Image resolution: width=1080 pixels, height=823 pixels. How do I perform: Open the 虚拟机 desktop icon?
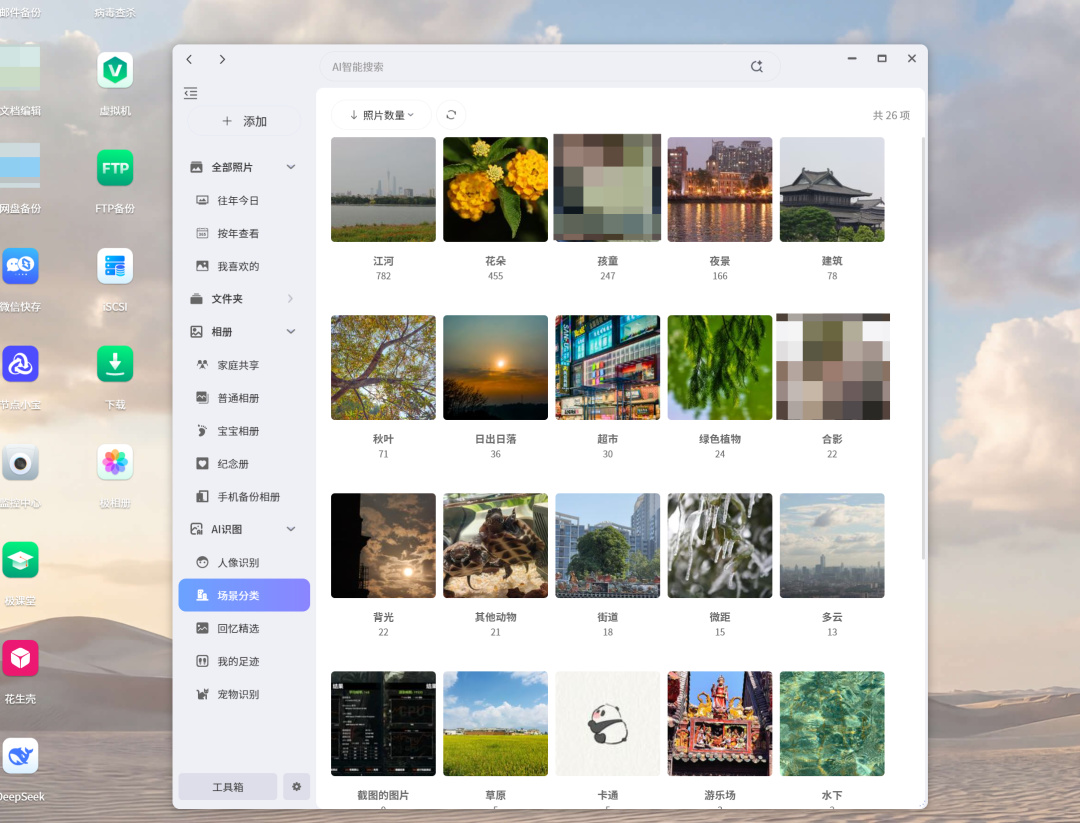click(x=115, y=70)
